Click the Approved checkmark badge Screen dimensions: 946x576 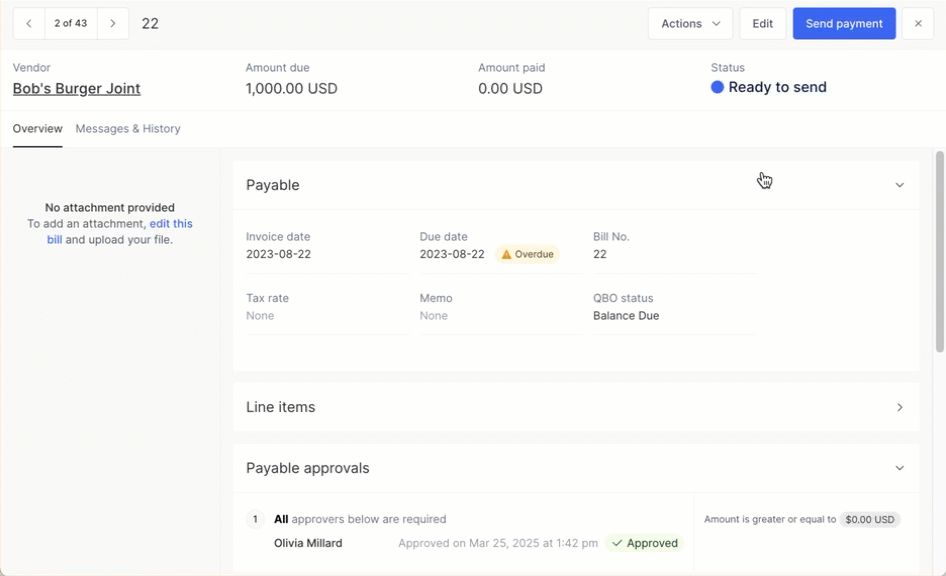pos(644,543)
